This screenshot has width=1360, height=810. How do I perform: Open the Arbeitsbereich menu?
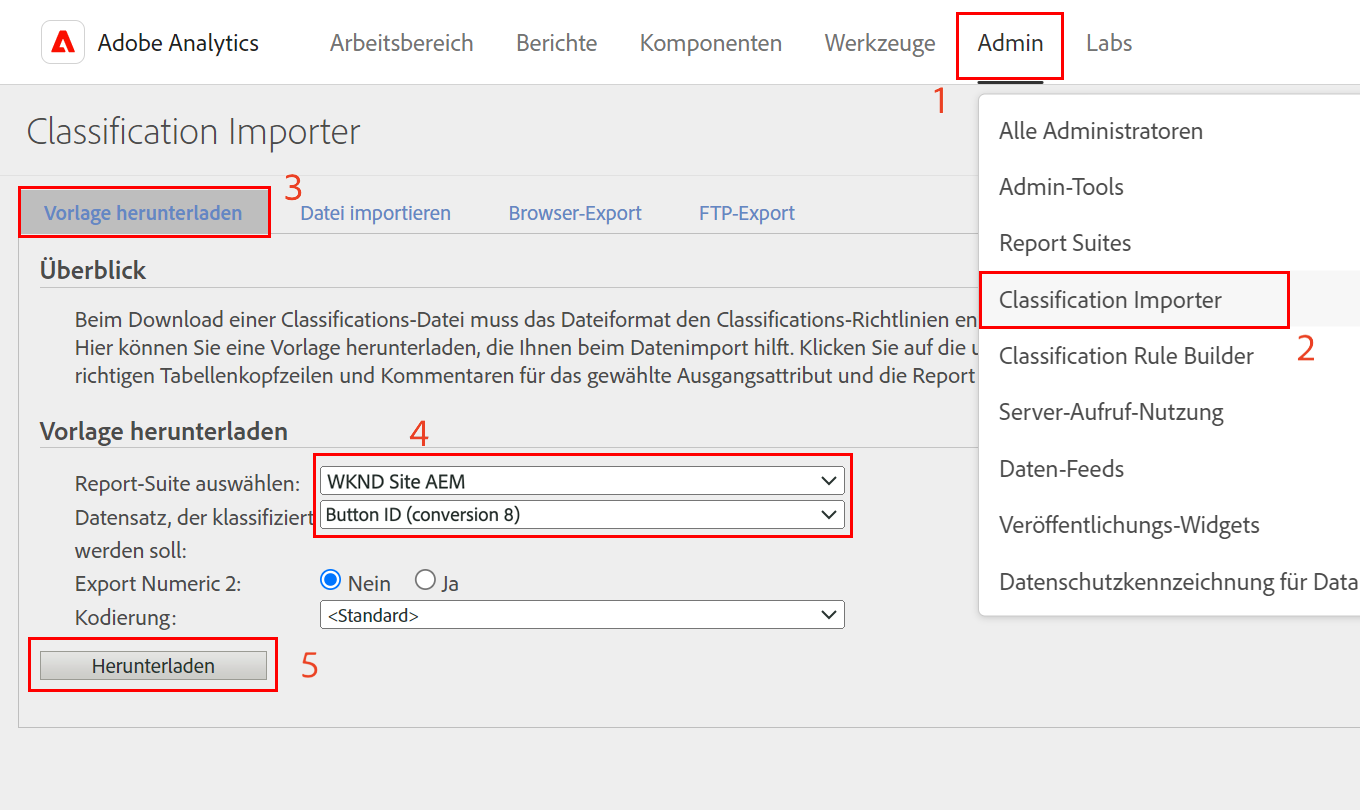(x=402, y=43)
